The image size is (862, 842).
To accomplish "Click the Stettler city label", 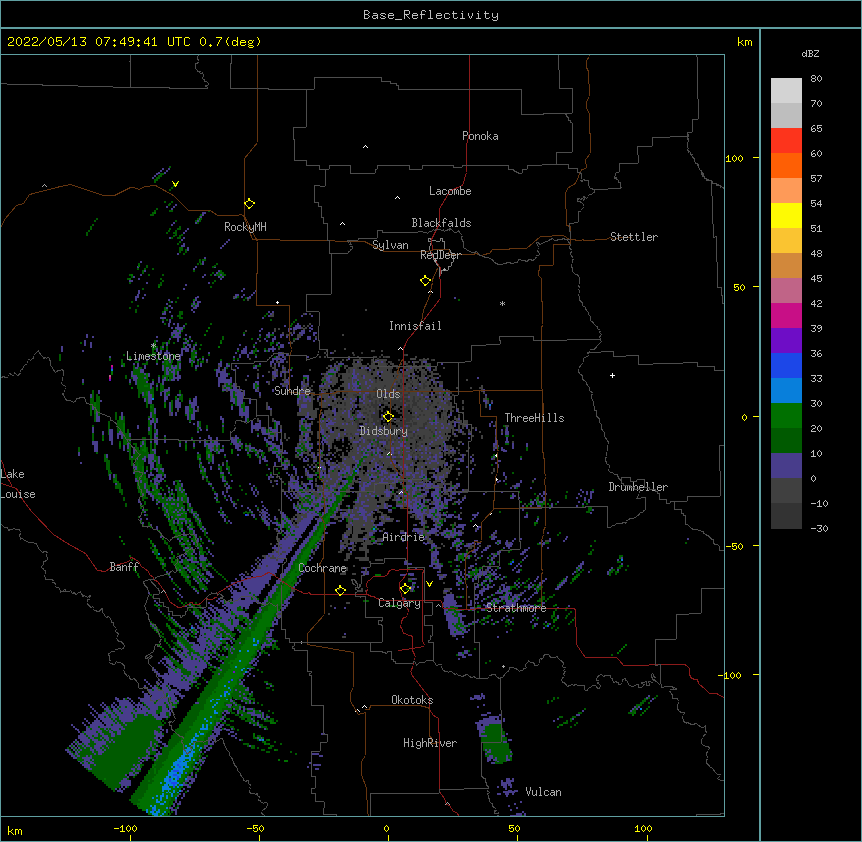I will point(634,237).
